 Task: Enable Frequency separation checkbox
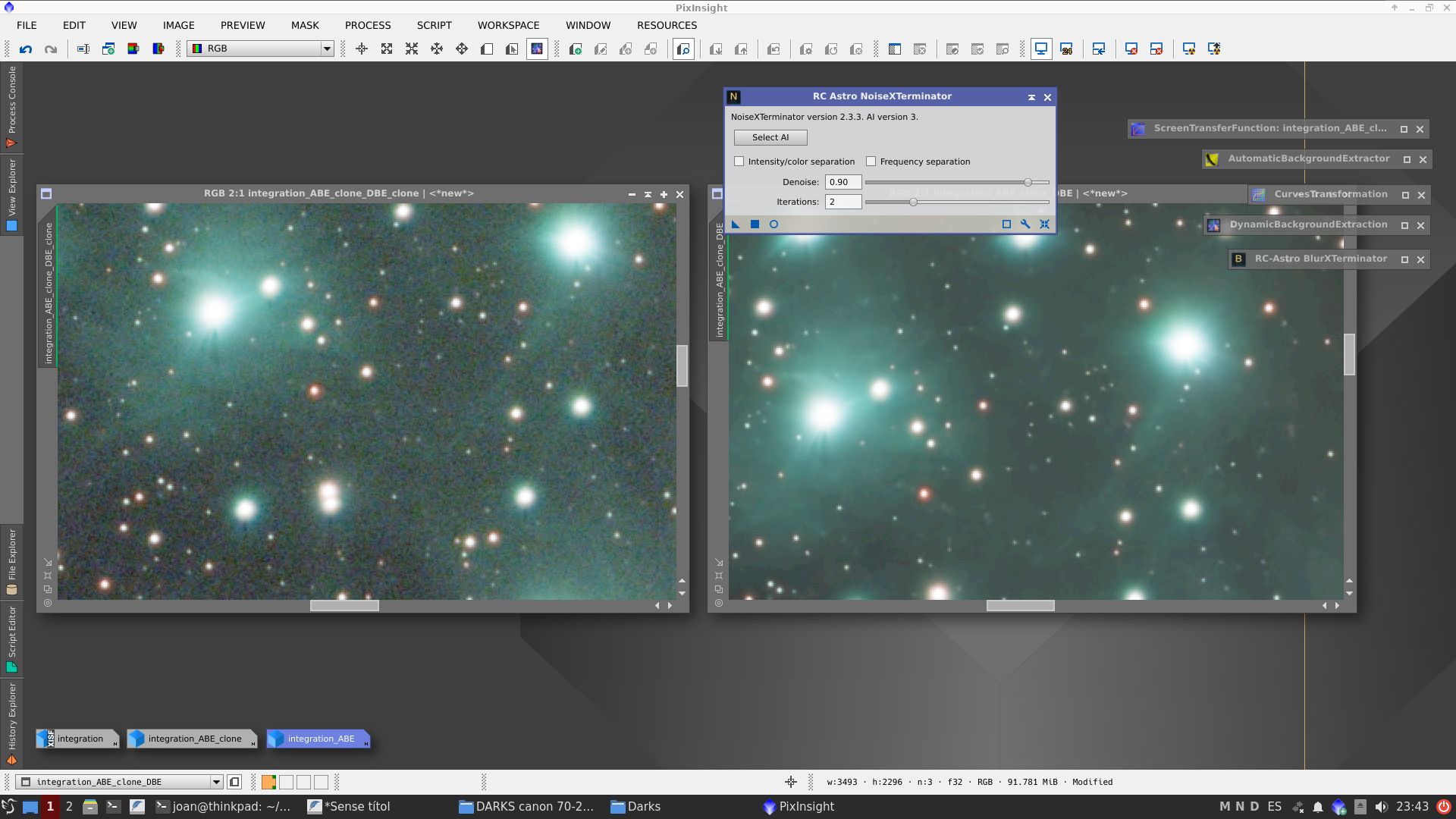871,162
